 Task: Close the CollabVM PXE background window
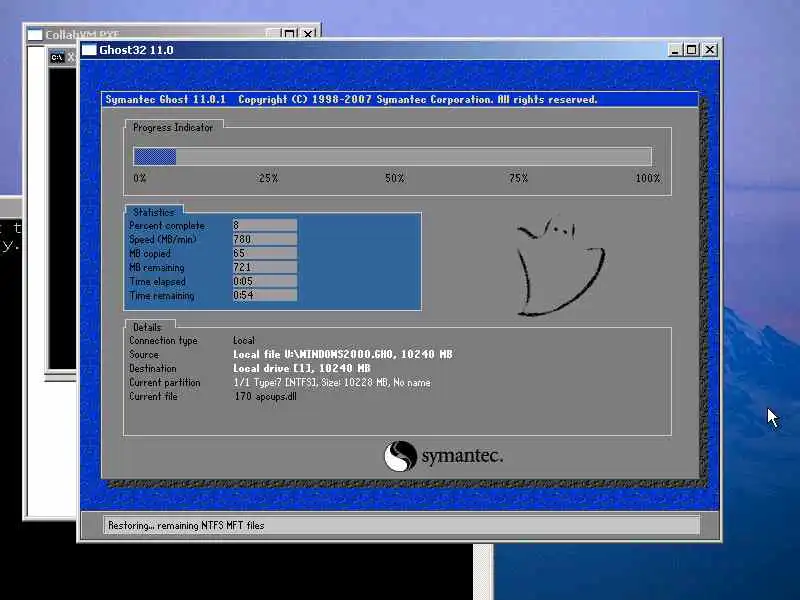click(308, 34)
